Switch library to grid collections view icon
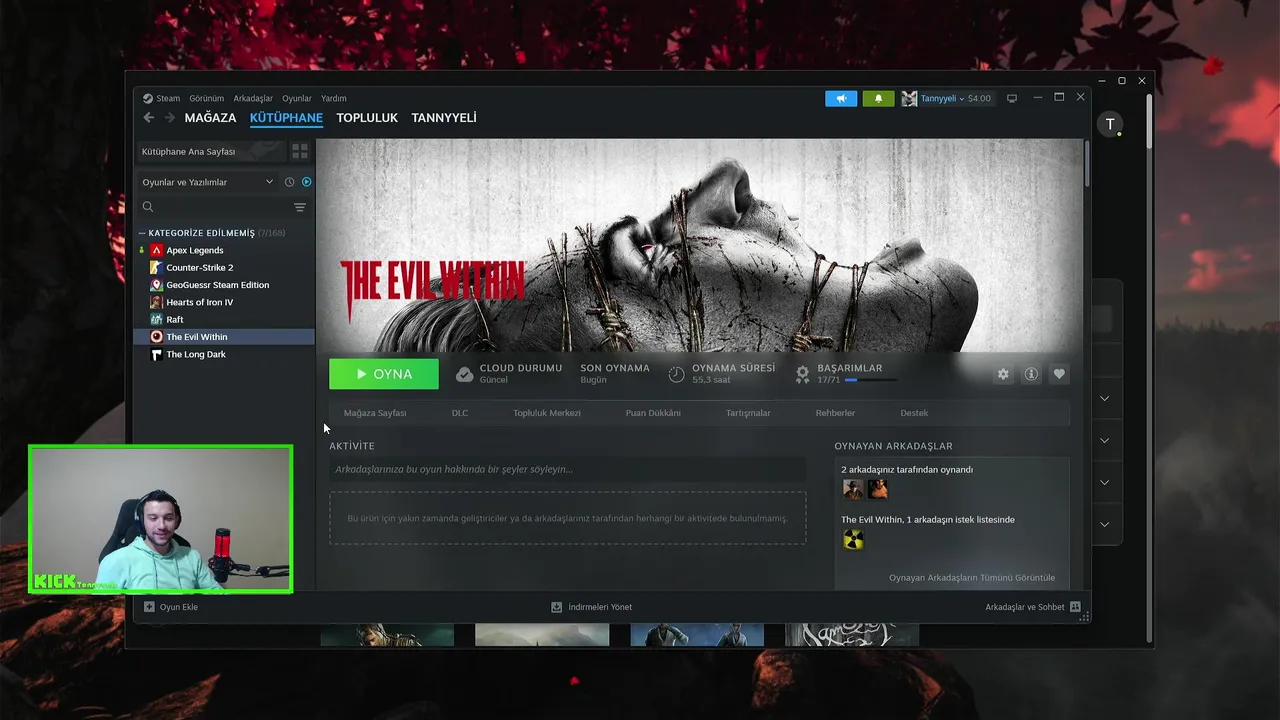The height and width of the screenshot is (720, 1280). point(300,151)
